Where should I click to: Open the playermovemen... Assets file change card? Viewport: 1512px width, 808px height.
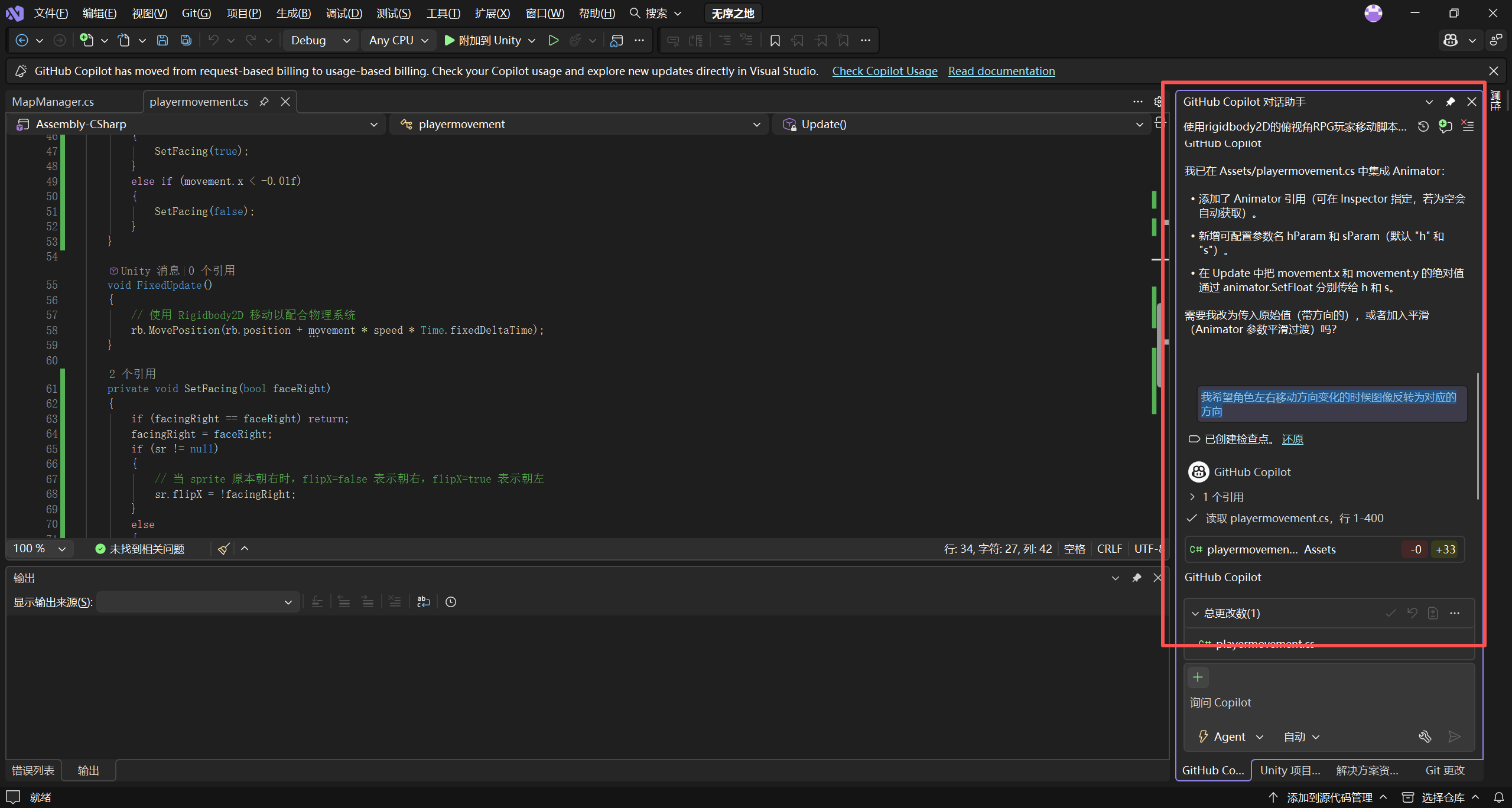point(1324,549)
